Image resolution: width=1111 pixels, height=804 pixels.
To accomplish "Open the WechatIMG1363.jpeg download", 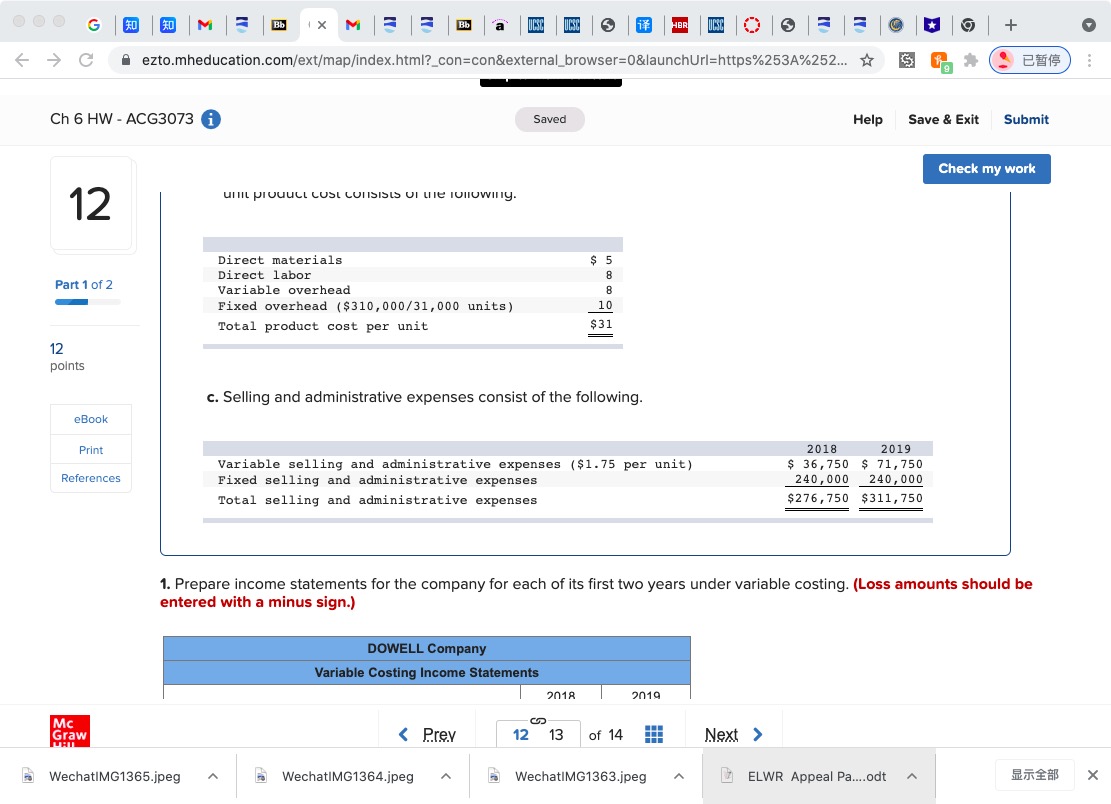I will (x=580, y=776).
